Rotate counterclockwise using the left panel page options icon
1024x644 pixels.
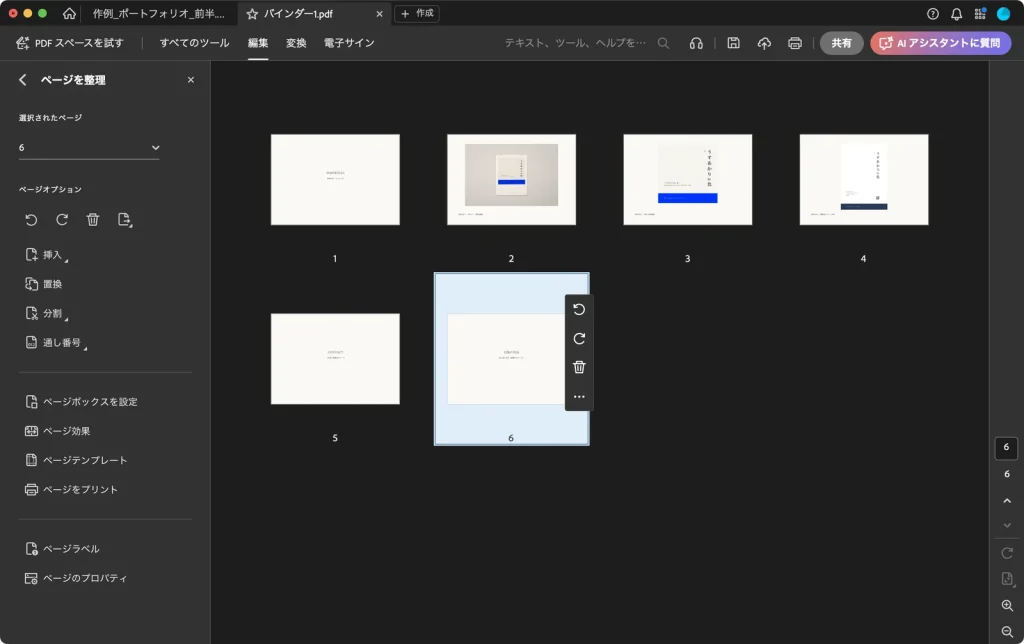click(31, 219)
